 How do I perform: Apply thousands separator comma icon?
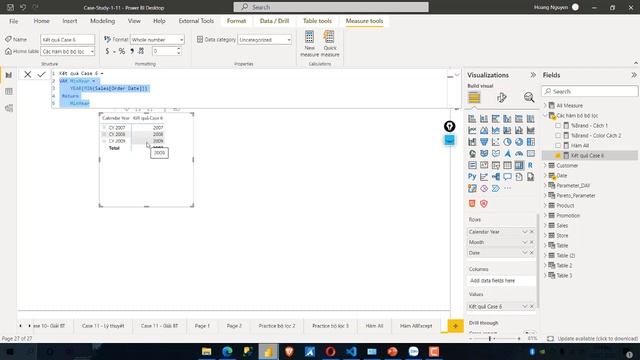tap(132, 51)
